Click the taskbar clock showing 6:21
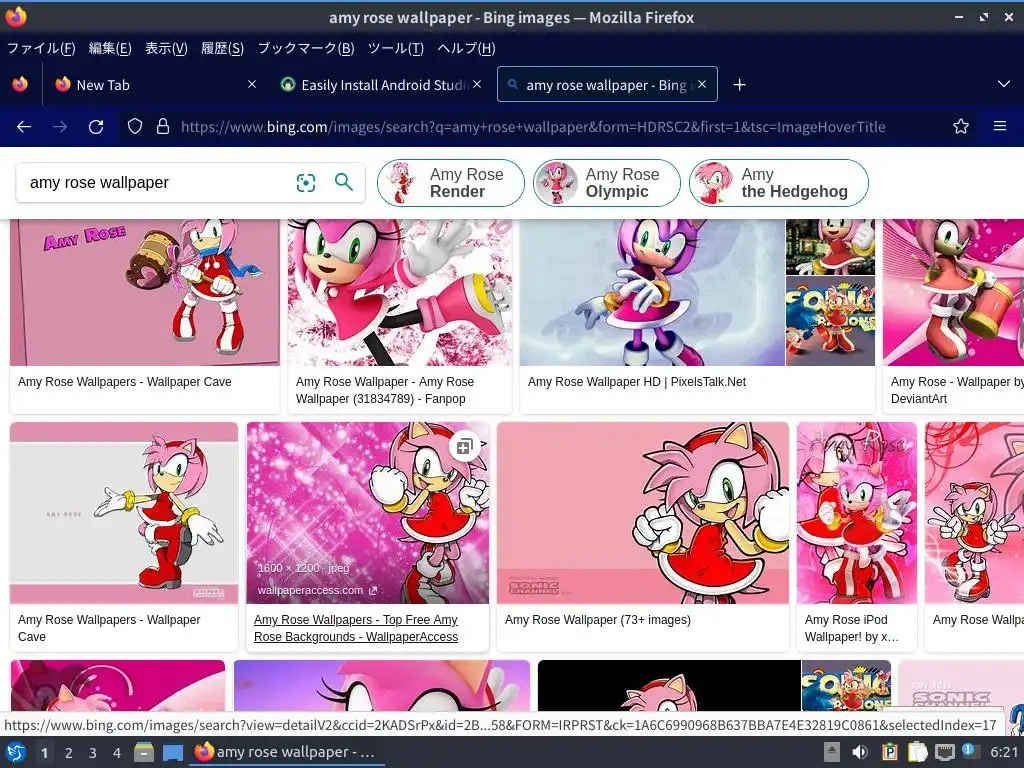 click(x=1004, y=752)
